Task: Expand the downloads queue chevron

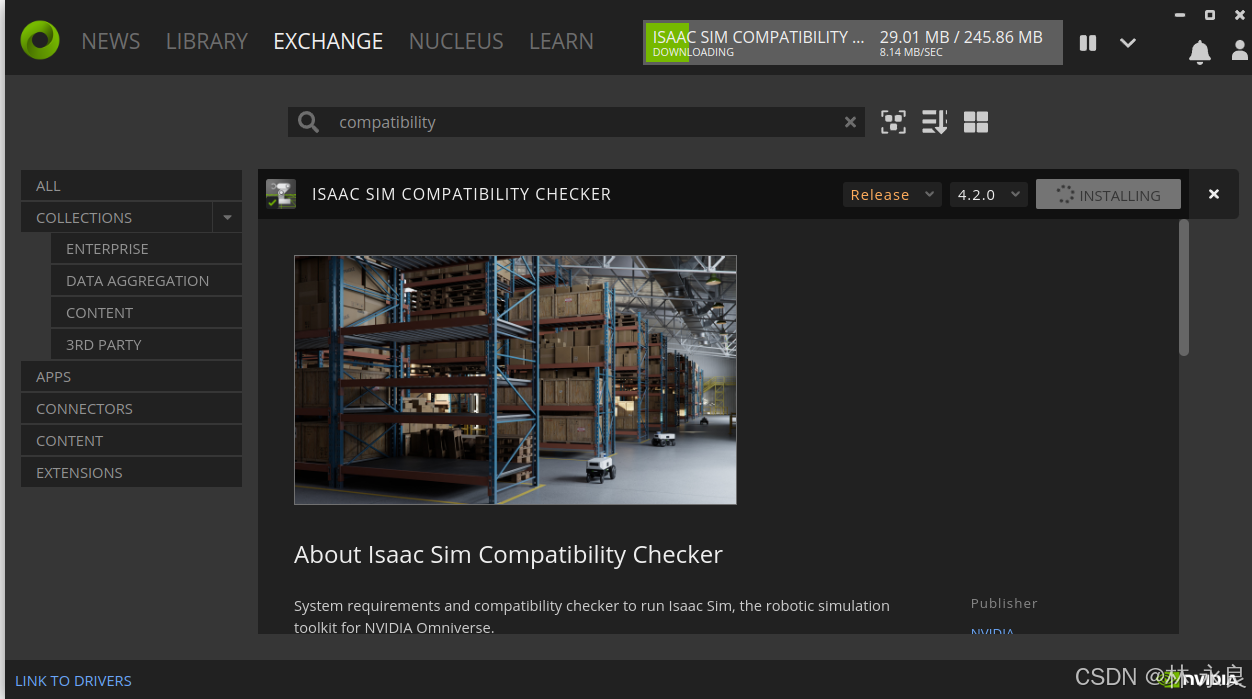Action: click(x=1128, y=43)
